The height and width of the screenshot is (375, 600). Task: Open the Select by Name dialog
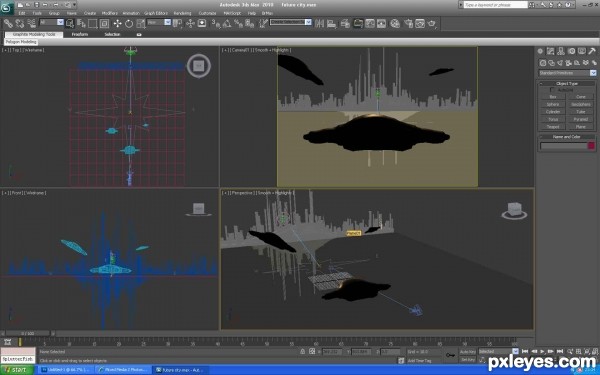[81, 24]
